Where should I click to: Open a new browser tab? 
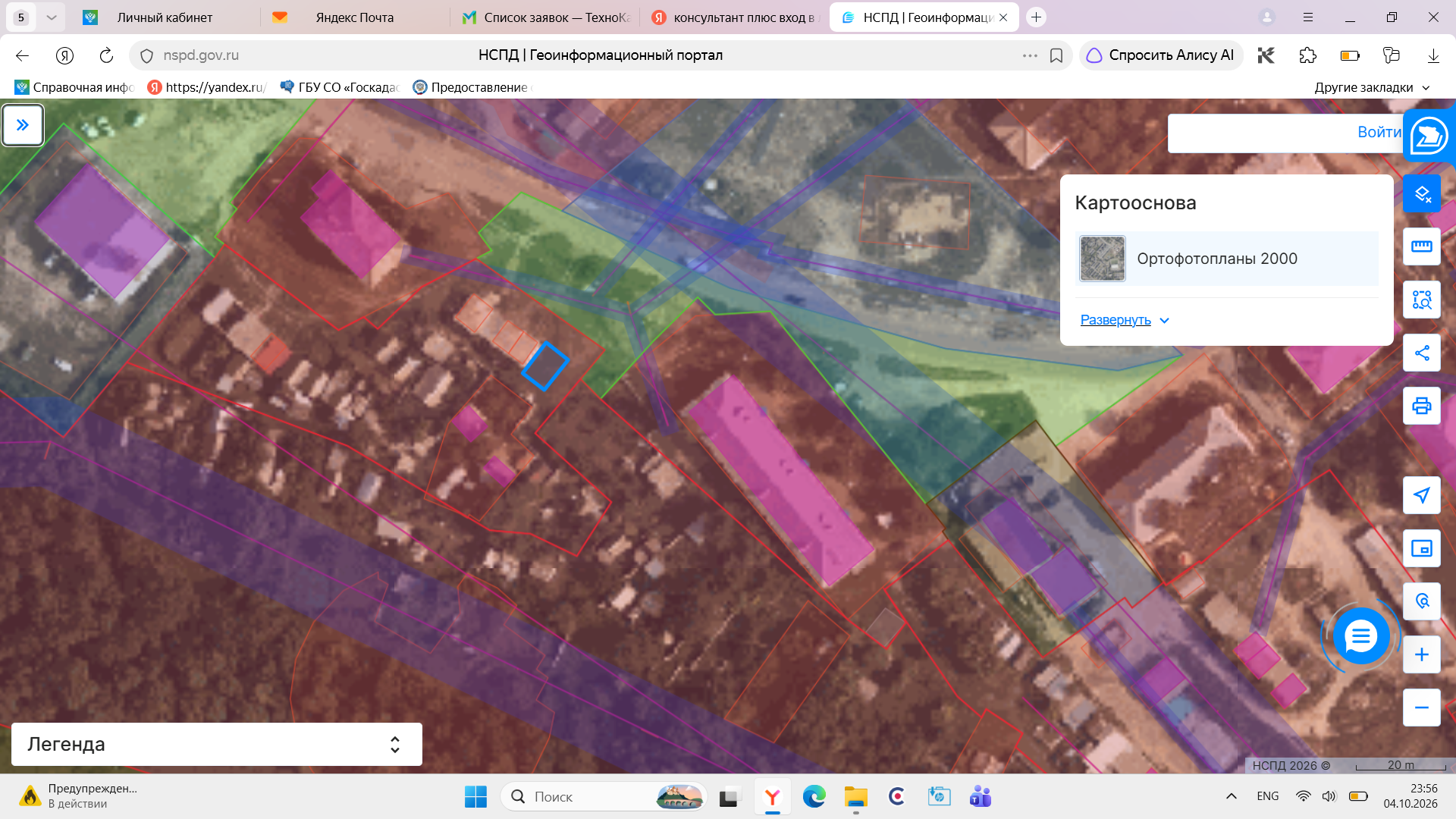pyautogui.click(x=1036, y=17)
